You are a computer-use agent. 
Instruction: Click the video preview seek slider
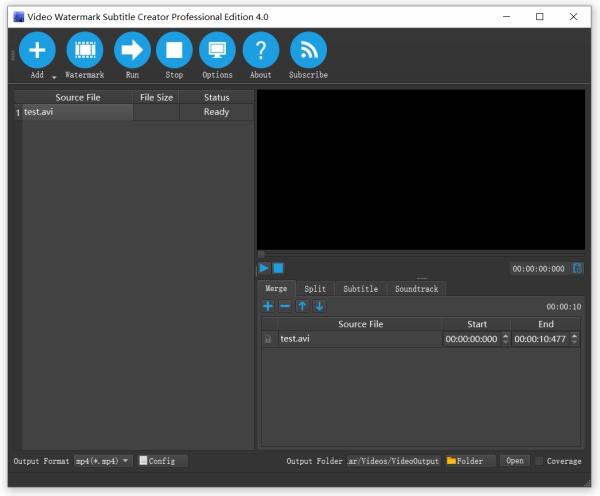click(420, 254)
